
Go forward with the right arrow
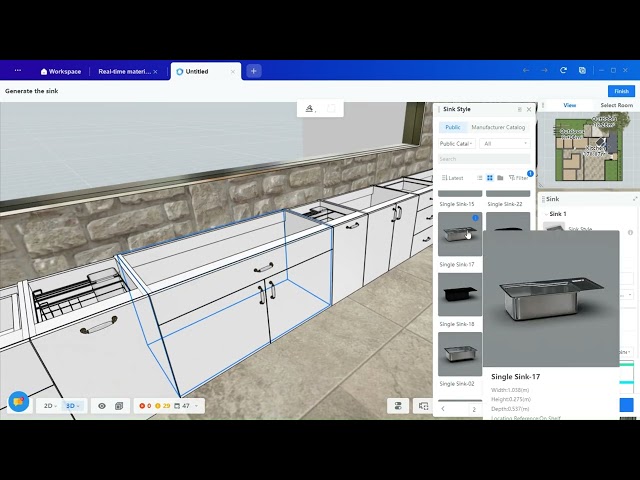(544, 71)
